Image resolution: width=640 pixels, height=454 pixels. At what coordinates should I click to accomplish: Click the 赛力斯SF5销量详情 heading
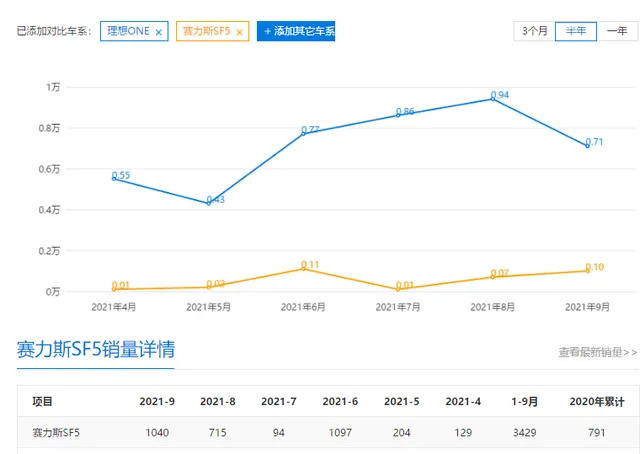(96, 350)
